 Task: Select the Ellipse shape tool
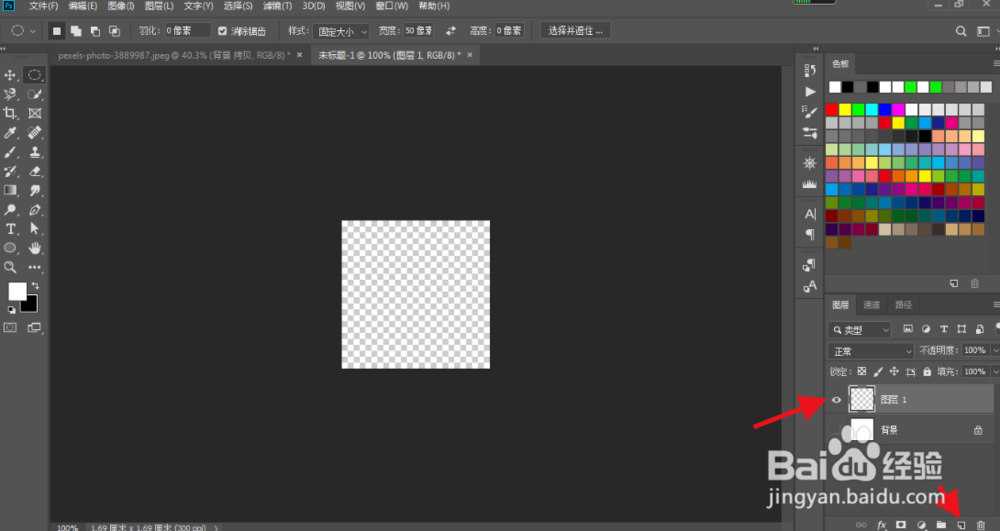(10, 248)
